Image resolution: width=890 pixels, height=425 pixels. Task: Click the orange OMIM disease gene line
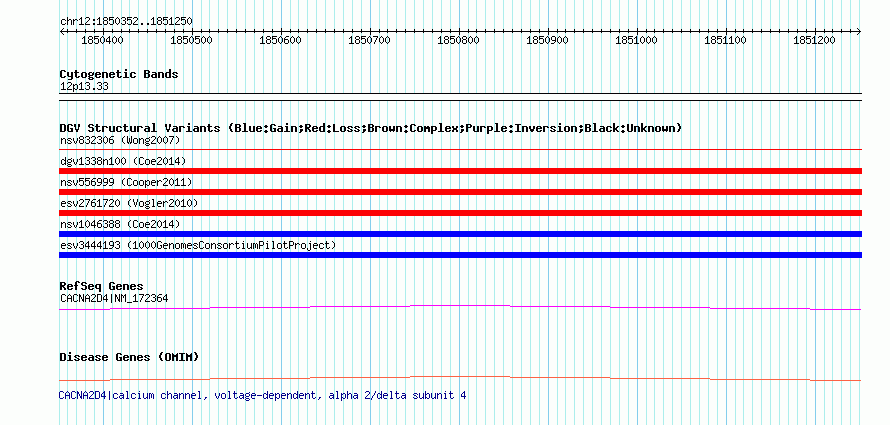[x=460, y=378]
